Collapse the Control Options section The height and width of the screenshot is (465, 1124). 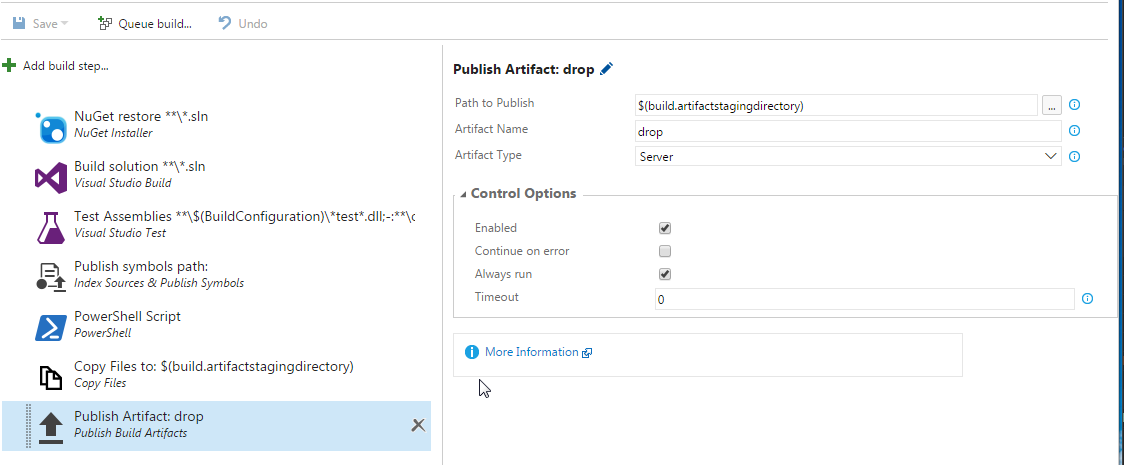pyautogui.click(x=463, y=194)
